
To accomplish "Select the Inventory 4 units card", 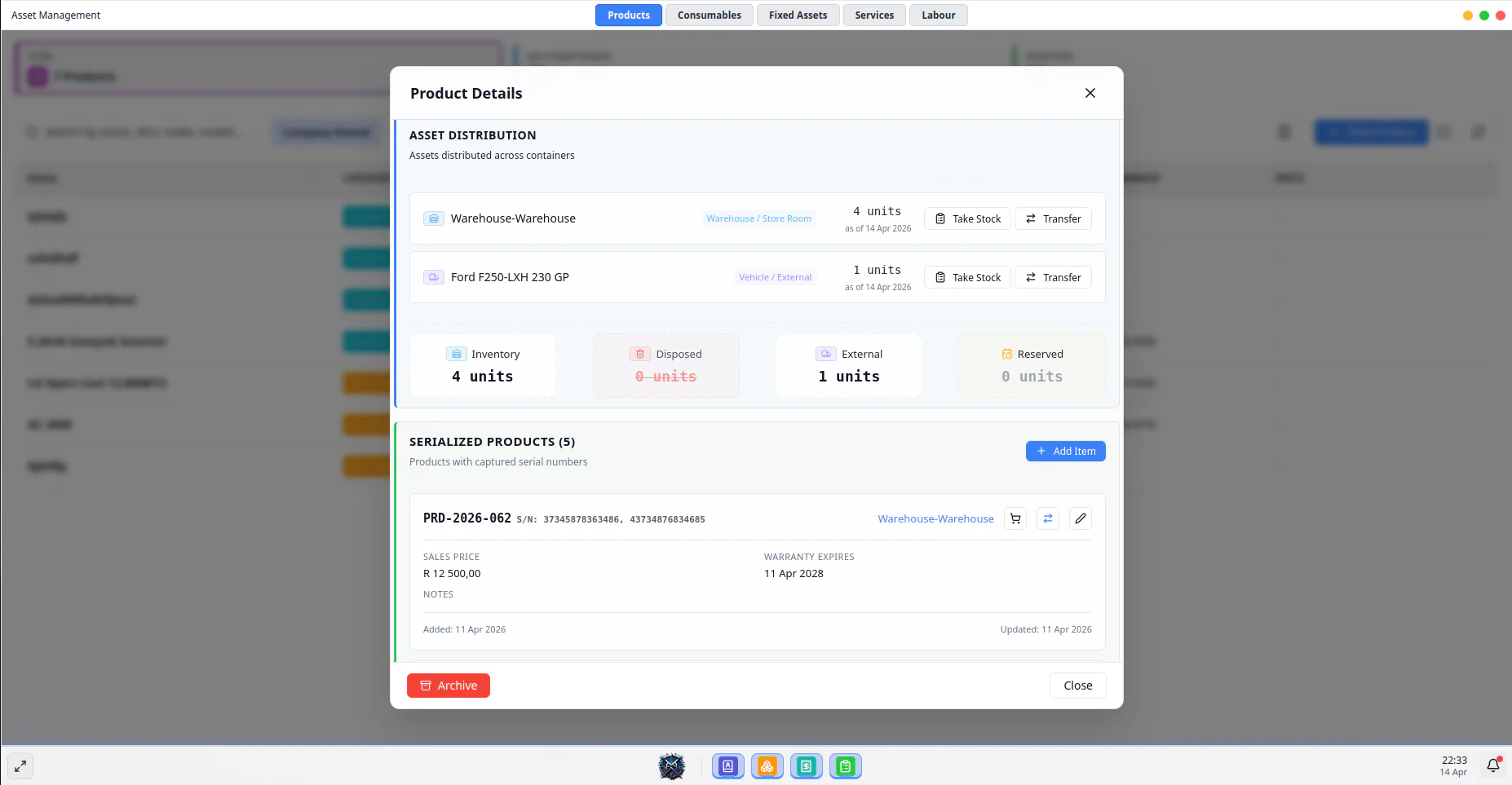I will (483, 365).
